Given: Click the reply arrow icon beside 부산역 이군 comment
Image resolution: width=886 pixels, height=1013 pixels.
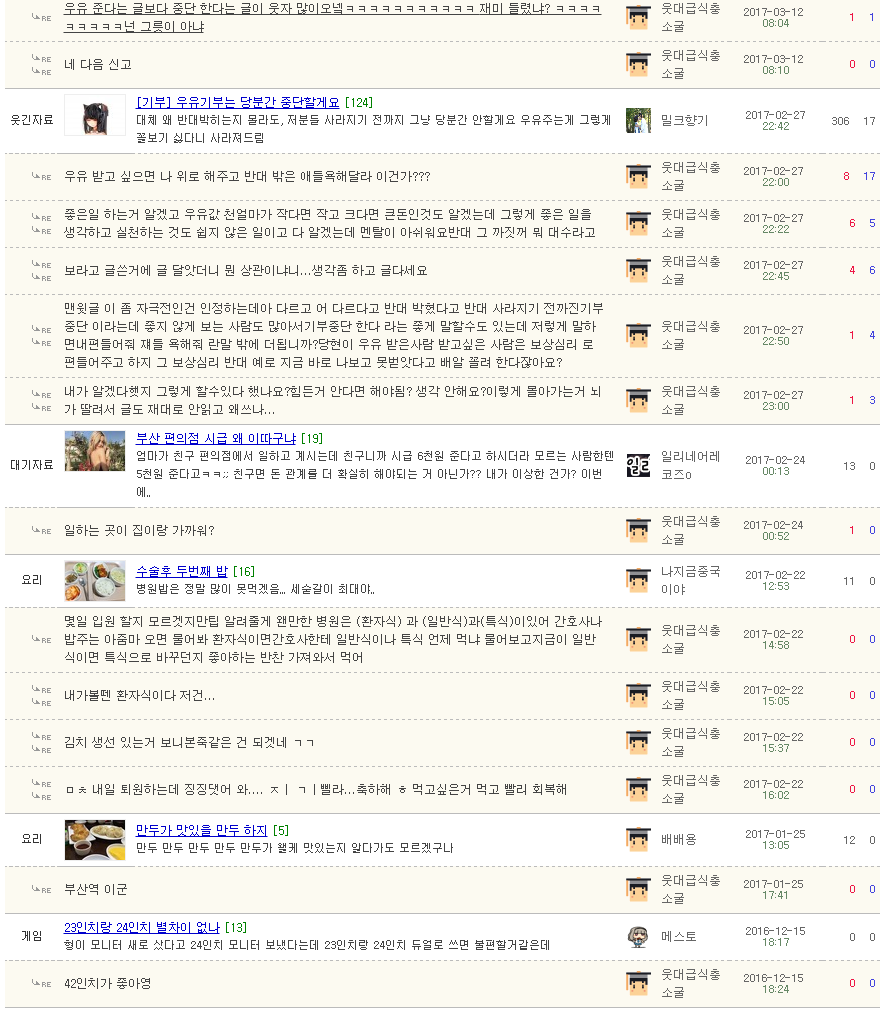Looking at the screenshot, I should (x=41, y=890).
